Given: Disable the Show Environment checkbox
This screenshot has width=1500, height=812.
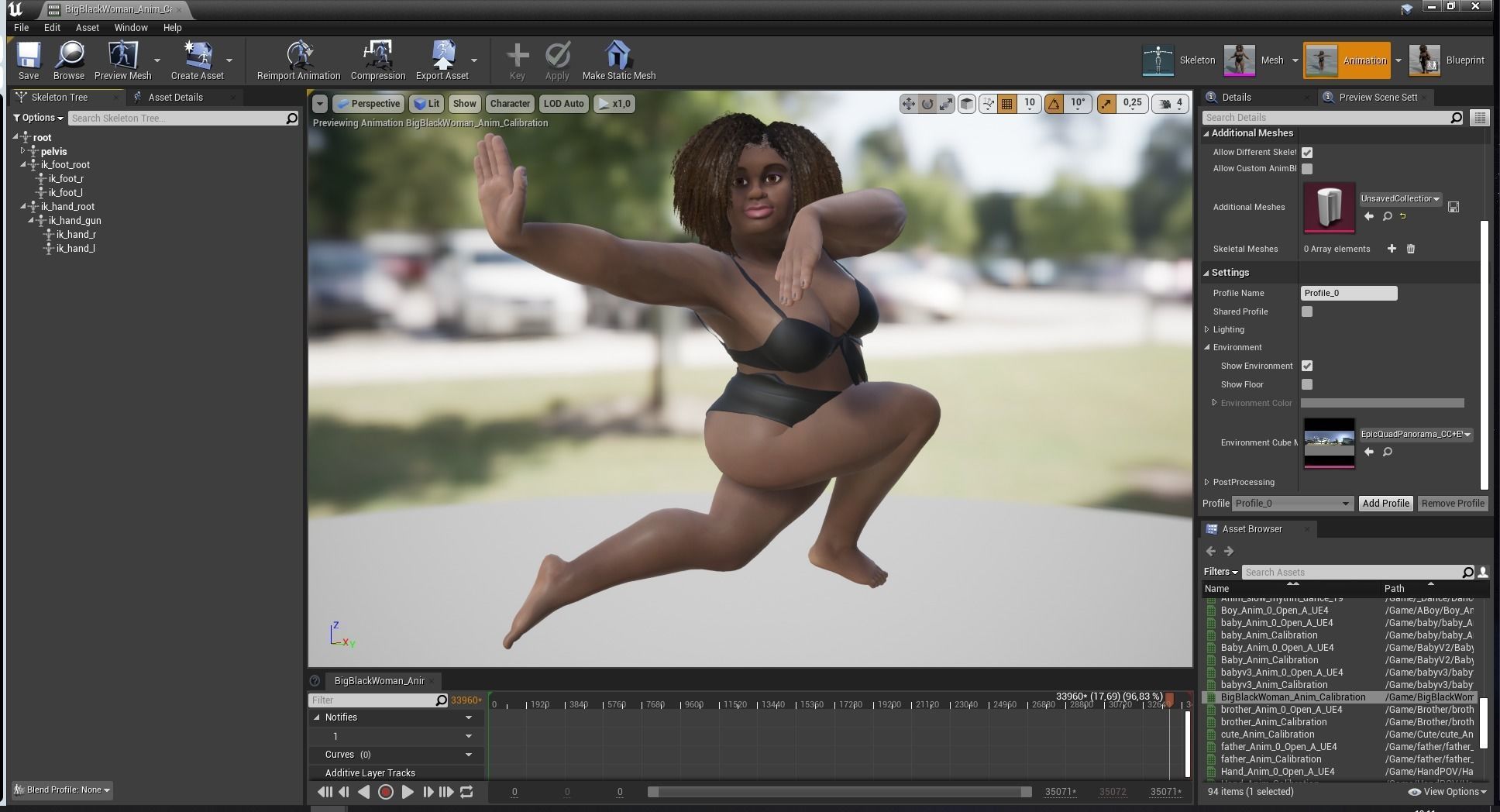Looking at the screenshot, I should coord(1307,366).
